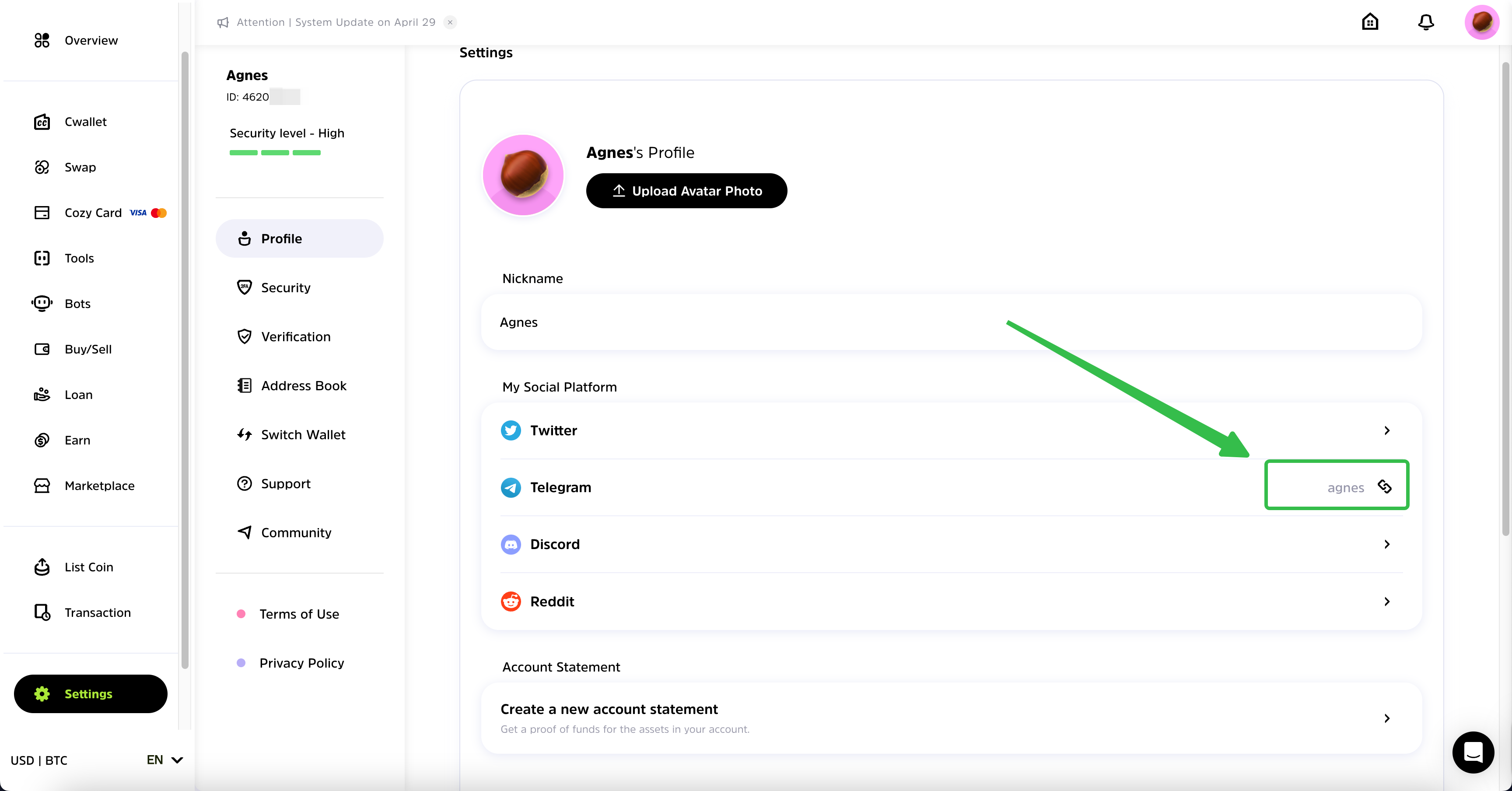Click Upload Avatar Photo button
Screen dimensions: 1512x791
click(x=686, y=191)
